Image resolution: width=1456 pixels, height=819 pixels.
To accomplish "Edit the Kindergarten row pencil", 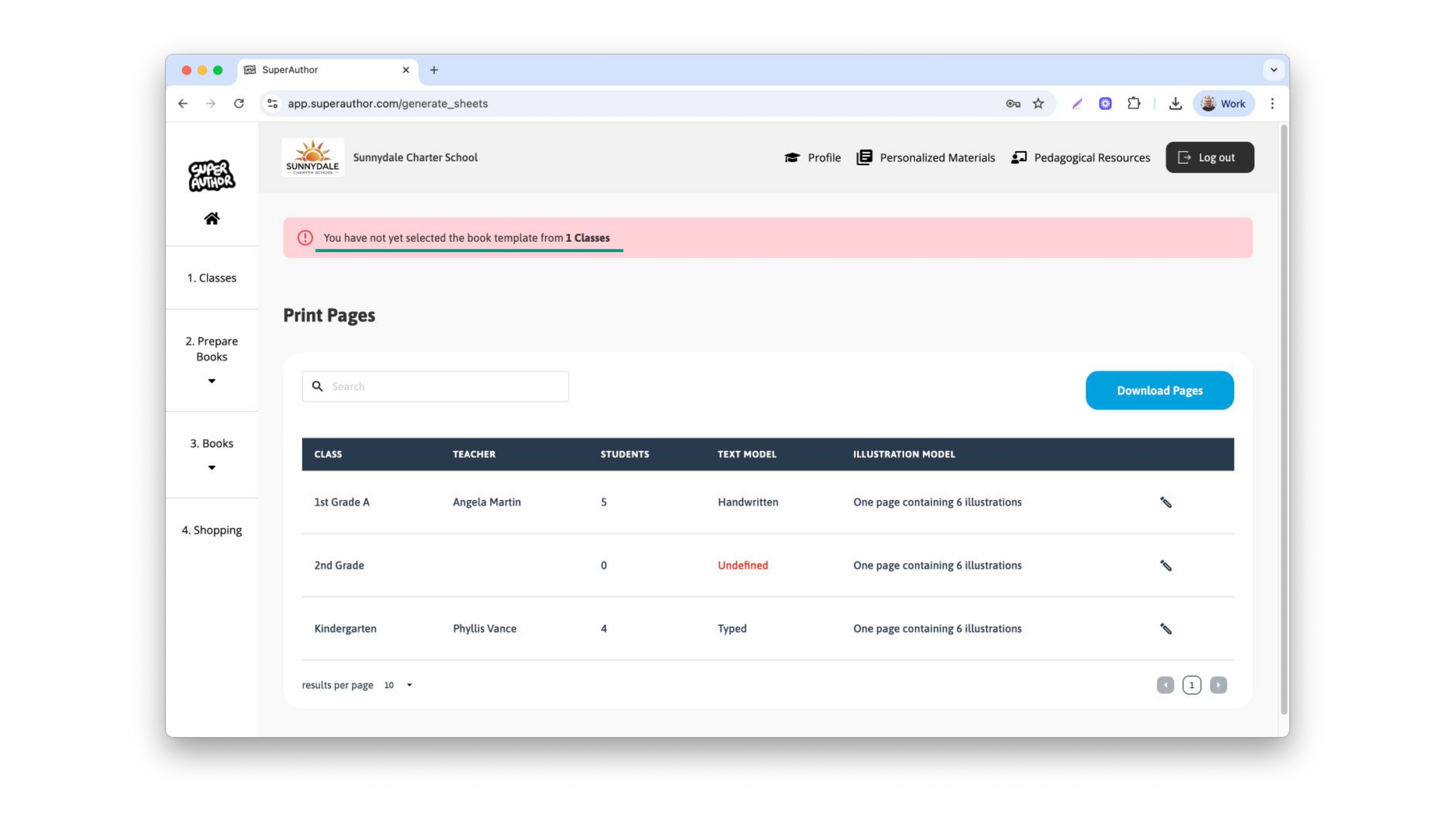I will [1165, 628].
